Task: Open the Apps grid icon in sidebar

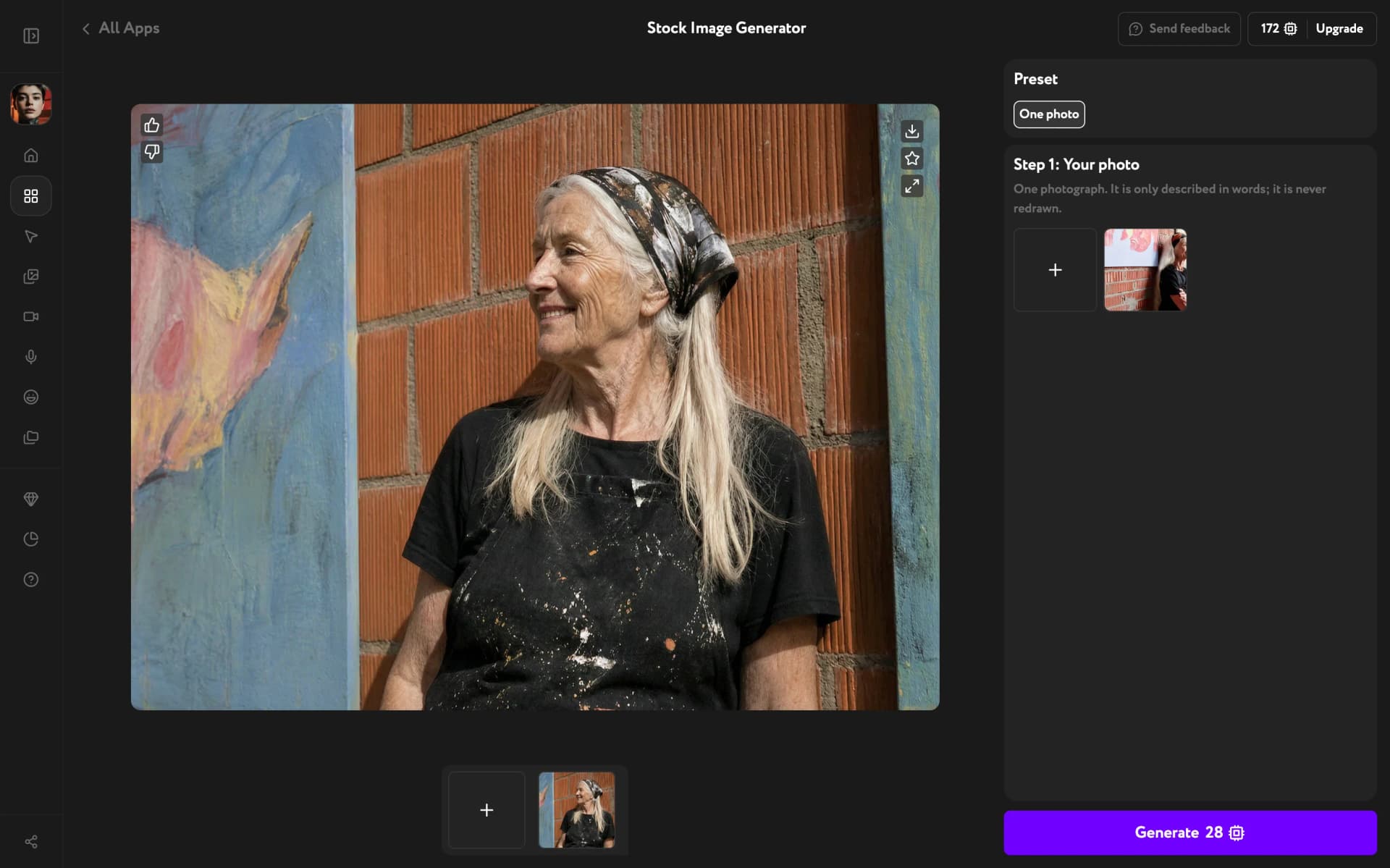Action: 31,196
